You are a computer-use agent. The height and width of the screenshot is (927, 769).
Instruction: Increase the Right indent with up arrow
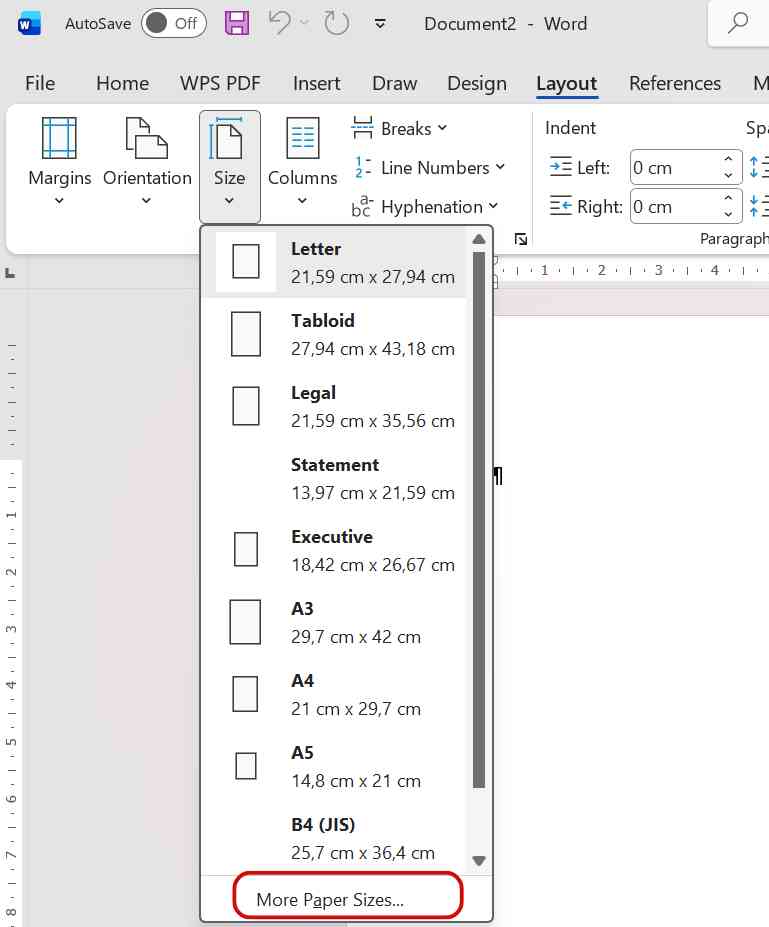pos(728,198)
